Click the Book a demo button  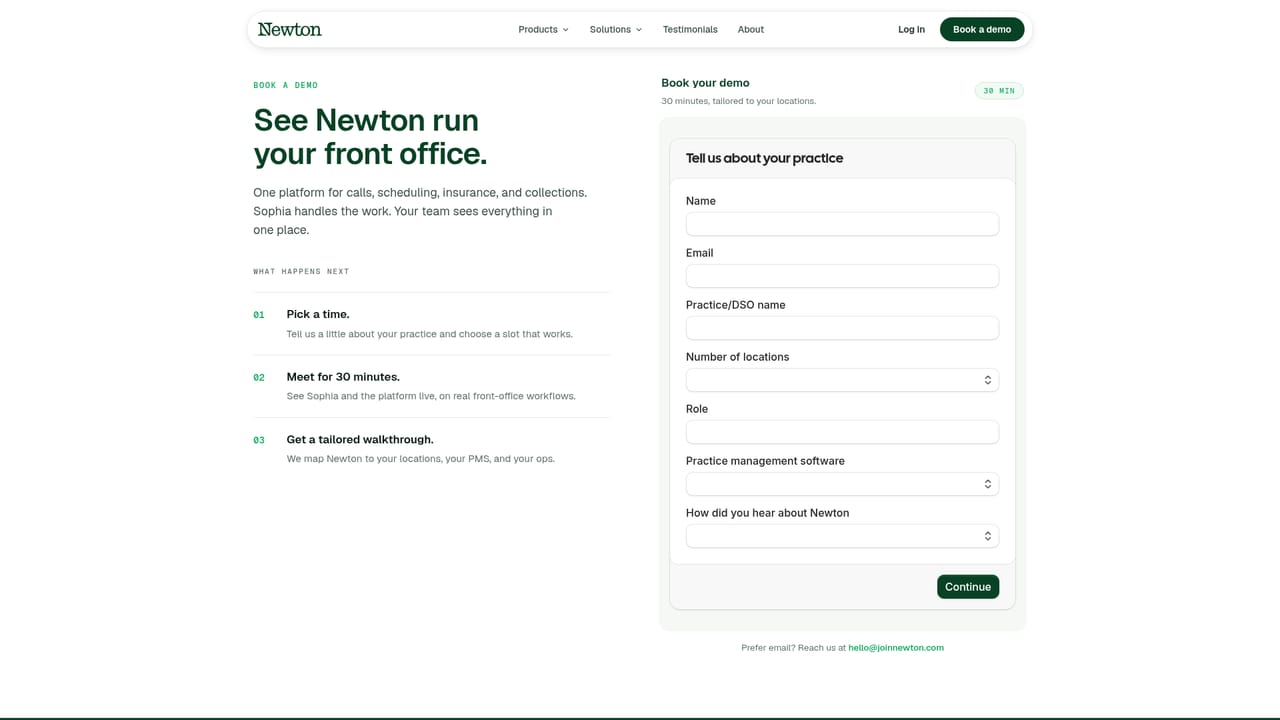[982, 29]
